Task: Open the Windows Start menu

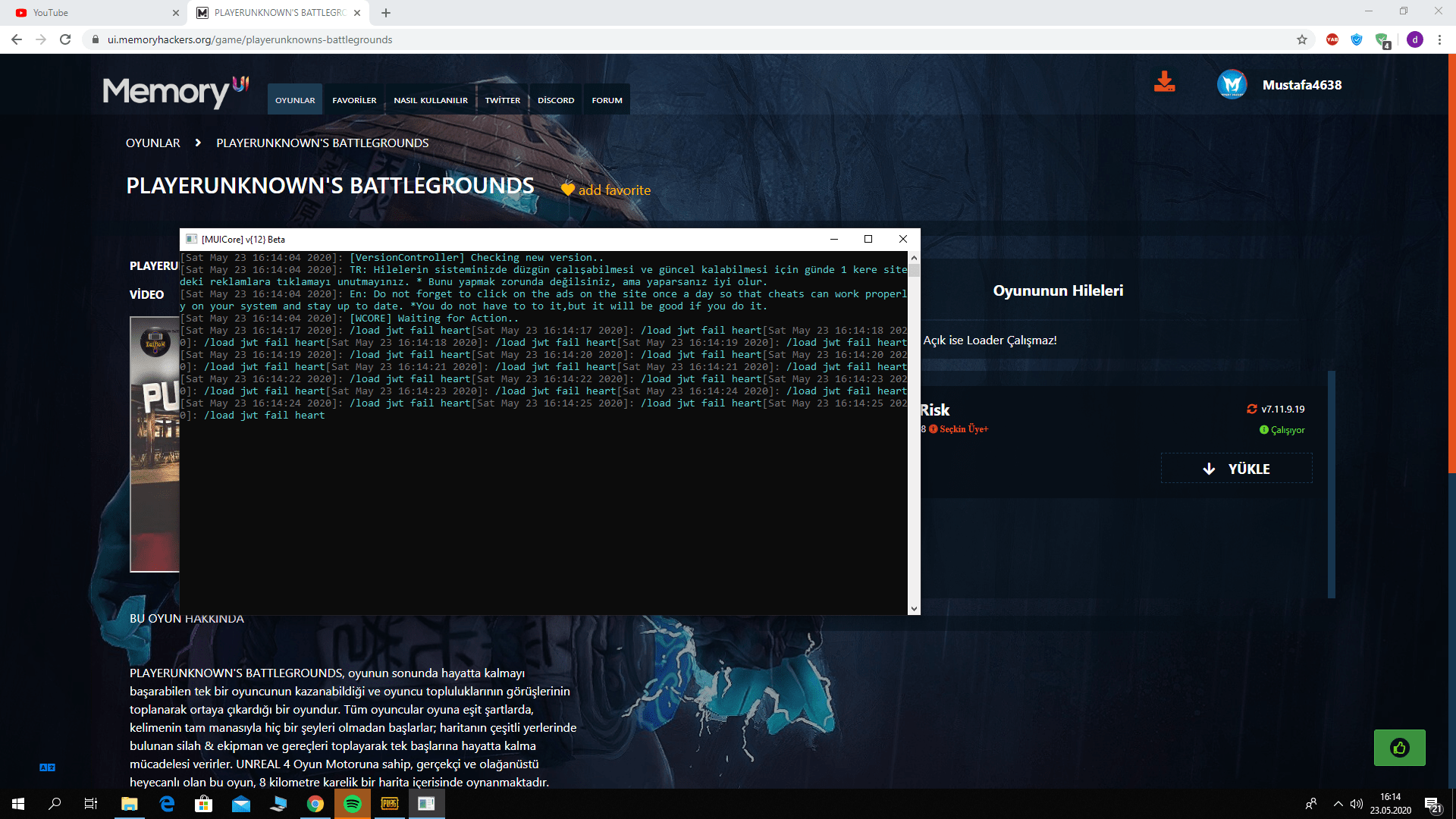Action: (x=18, y=804)
